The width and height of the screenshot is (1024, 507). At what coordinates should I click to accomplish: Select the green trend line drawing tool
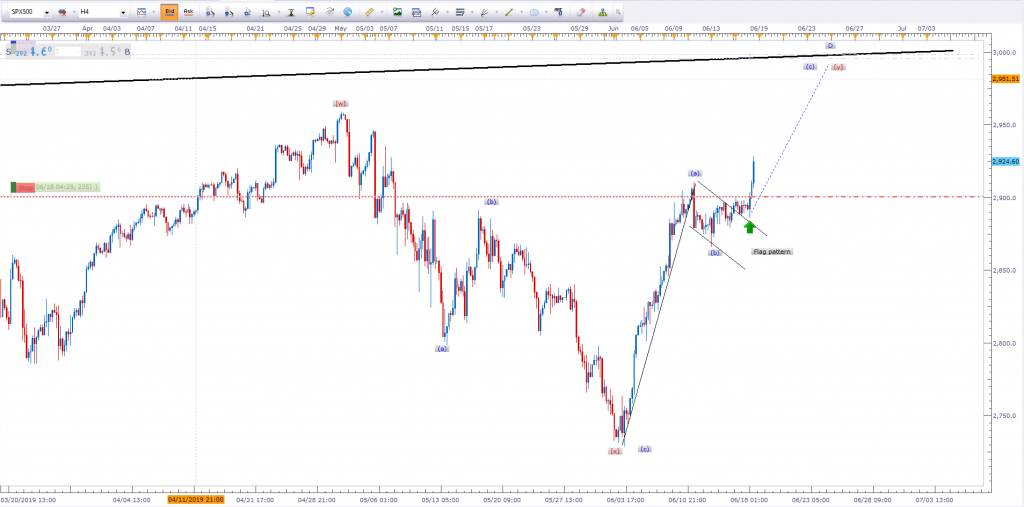[x=509, y=12]
